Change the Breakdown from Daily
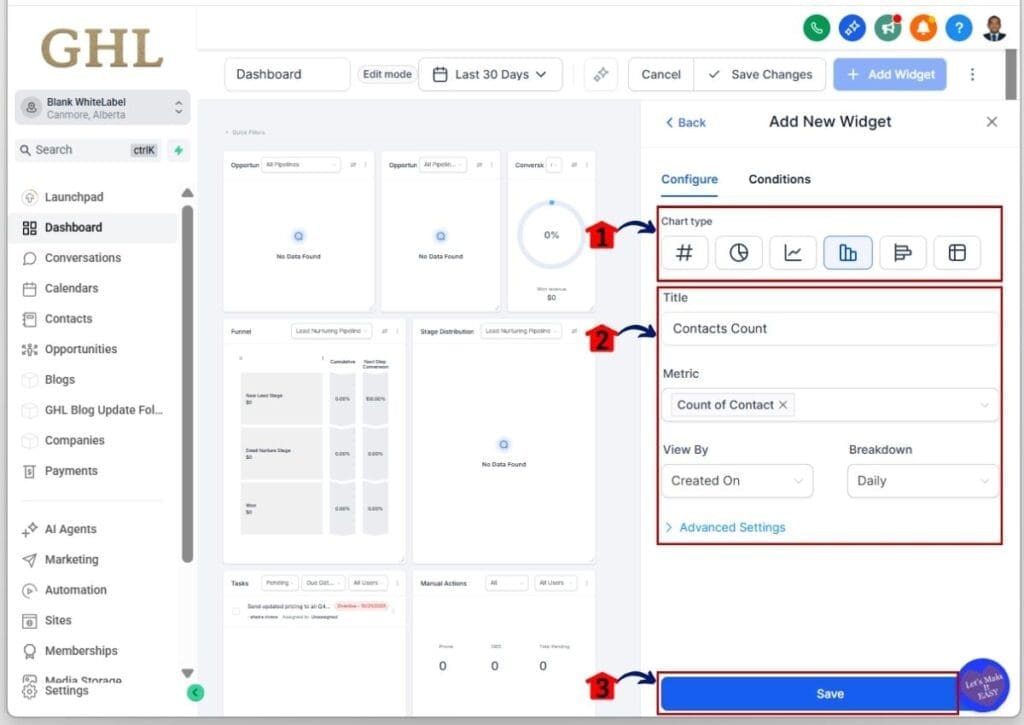 (x=921, y=481)
